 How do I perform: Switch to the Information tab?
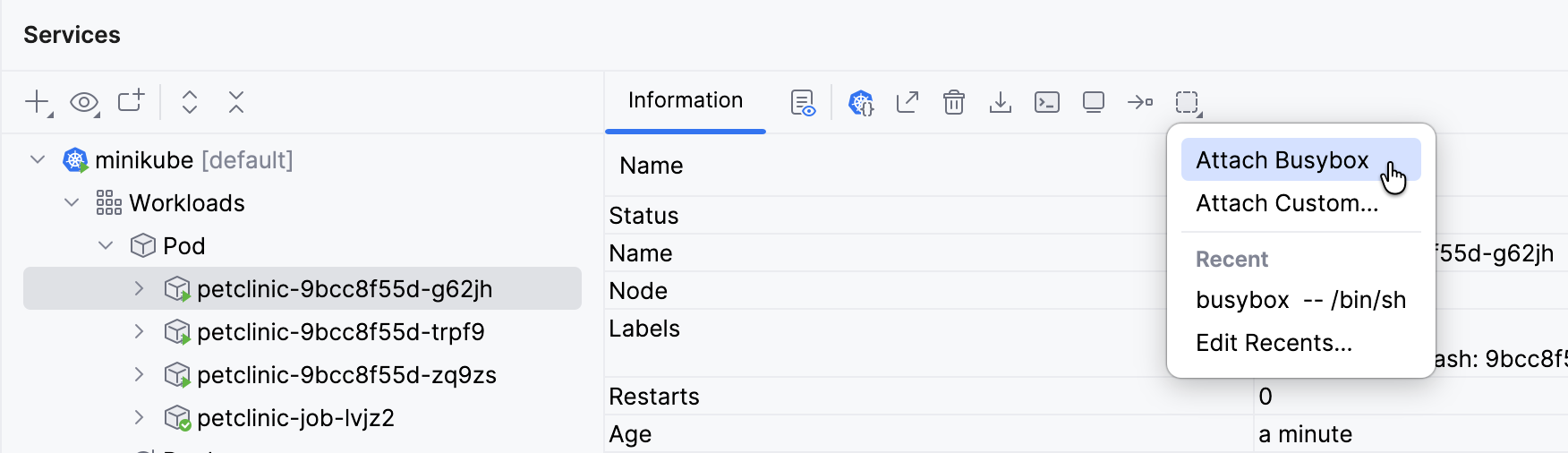pos(686,100)
